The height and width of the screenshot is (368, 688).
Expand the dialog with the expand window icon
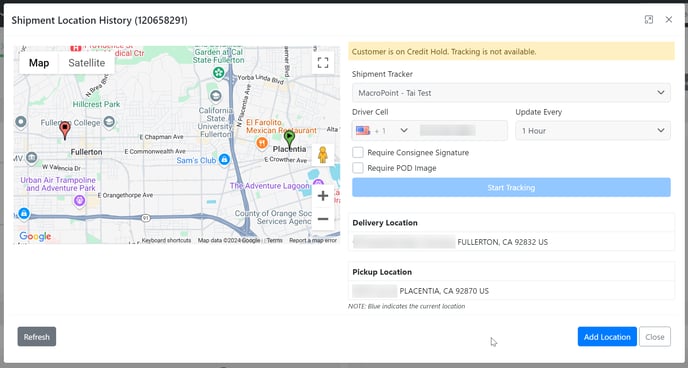click(x=649, y=20)
